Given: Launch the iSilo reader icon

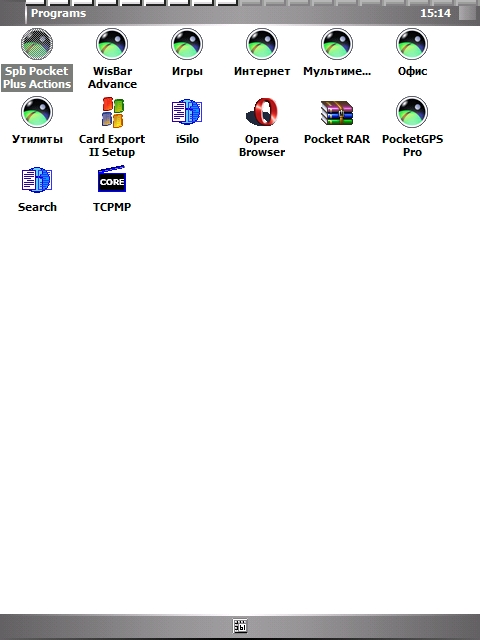Looking at the screenshot, I should pyautogui.click(x=187, y=111).
